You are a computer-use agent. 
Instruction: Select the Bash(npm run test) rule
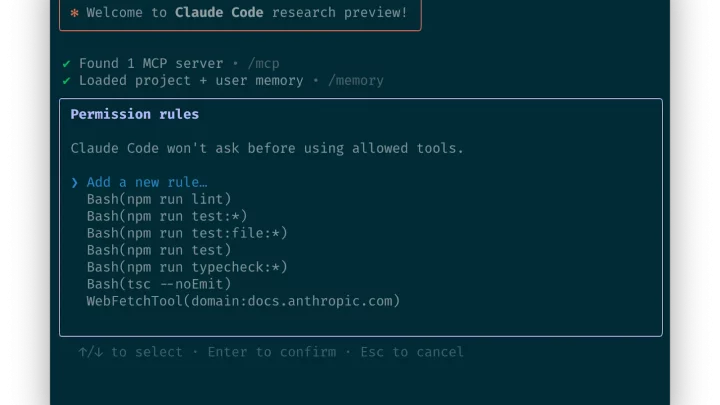coord(159,250)
